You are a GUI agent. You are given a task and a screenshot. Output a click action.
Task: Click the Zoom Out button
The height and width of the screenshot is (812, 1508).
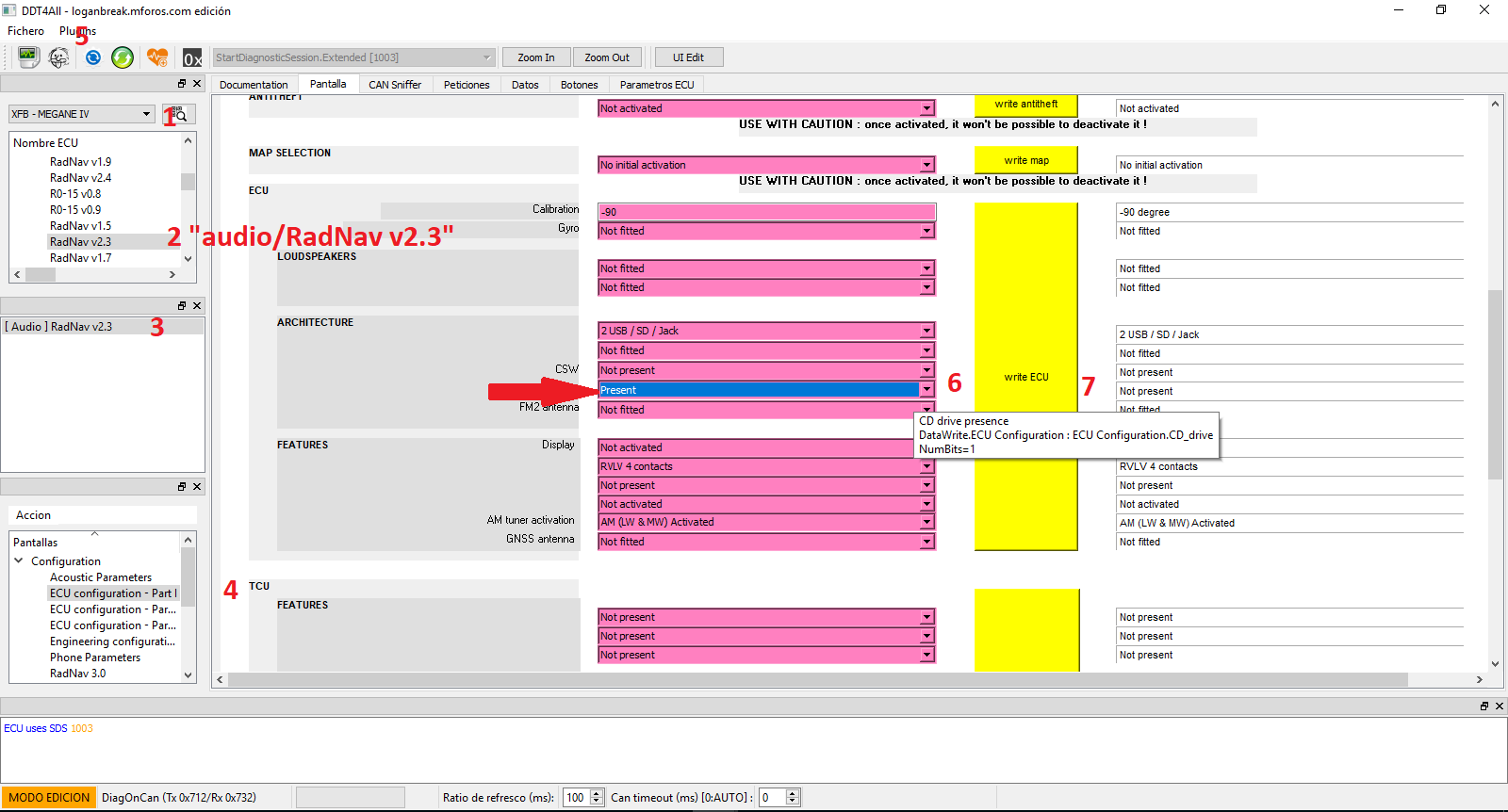point(607,57)
